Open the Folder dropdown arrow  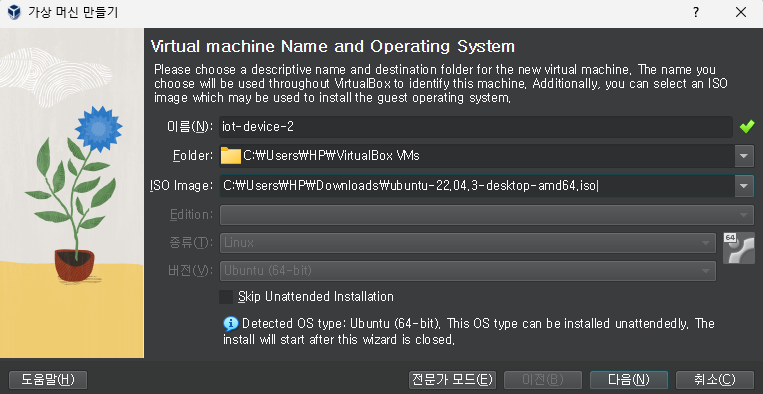coord(744,156)
